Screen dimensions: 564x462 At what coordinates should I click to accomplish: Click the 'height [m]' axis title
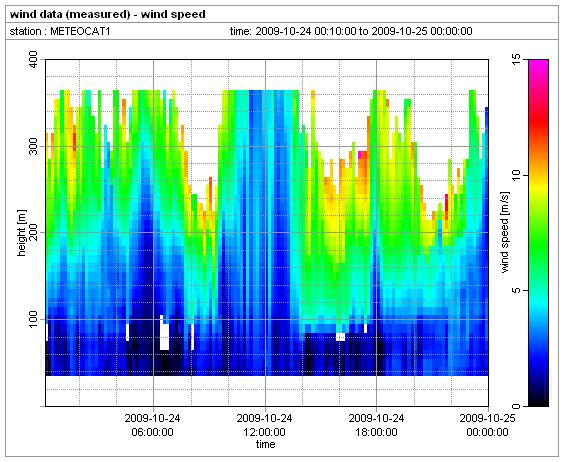point(22,233)
